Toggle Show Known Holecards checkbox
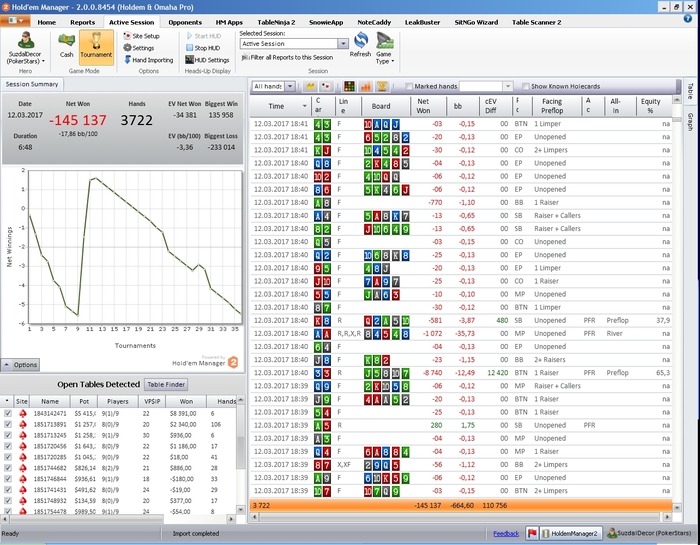700x545 pixels. (x=525, y=87)
